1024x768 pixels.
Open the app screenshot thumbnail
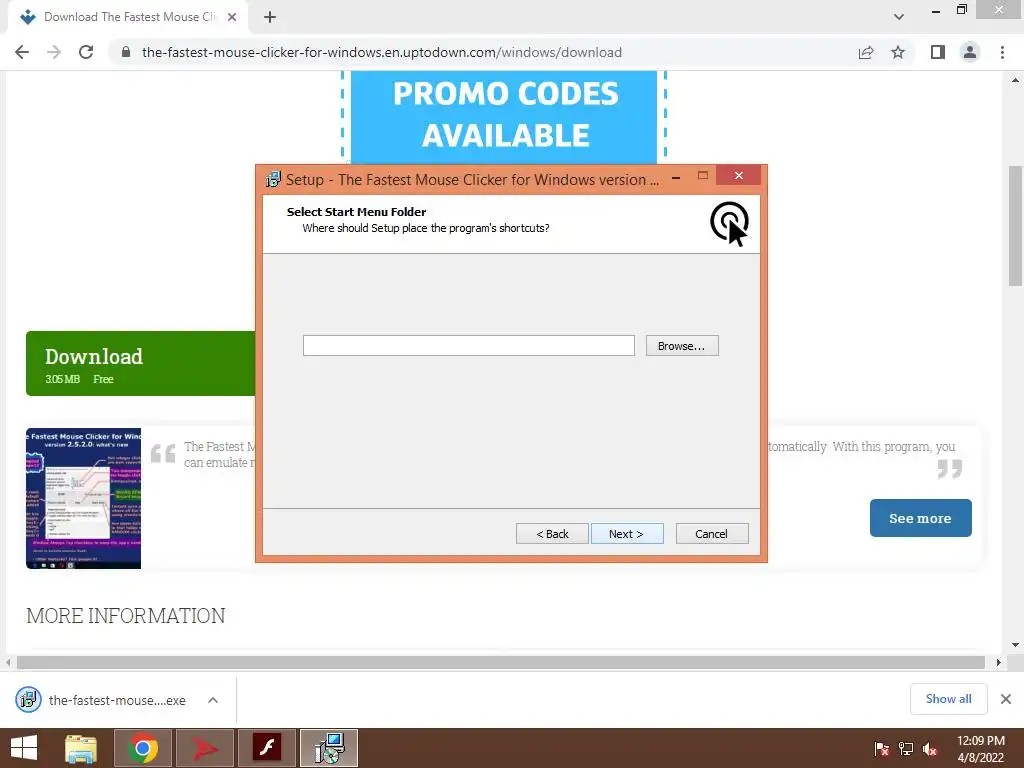click(84, 498)
